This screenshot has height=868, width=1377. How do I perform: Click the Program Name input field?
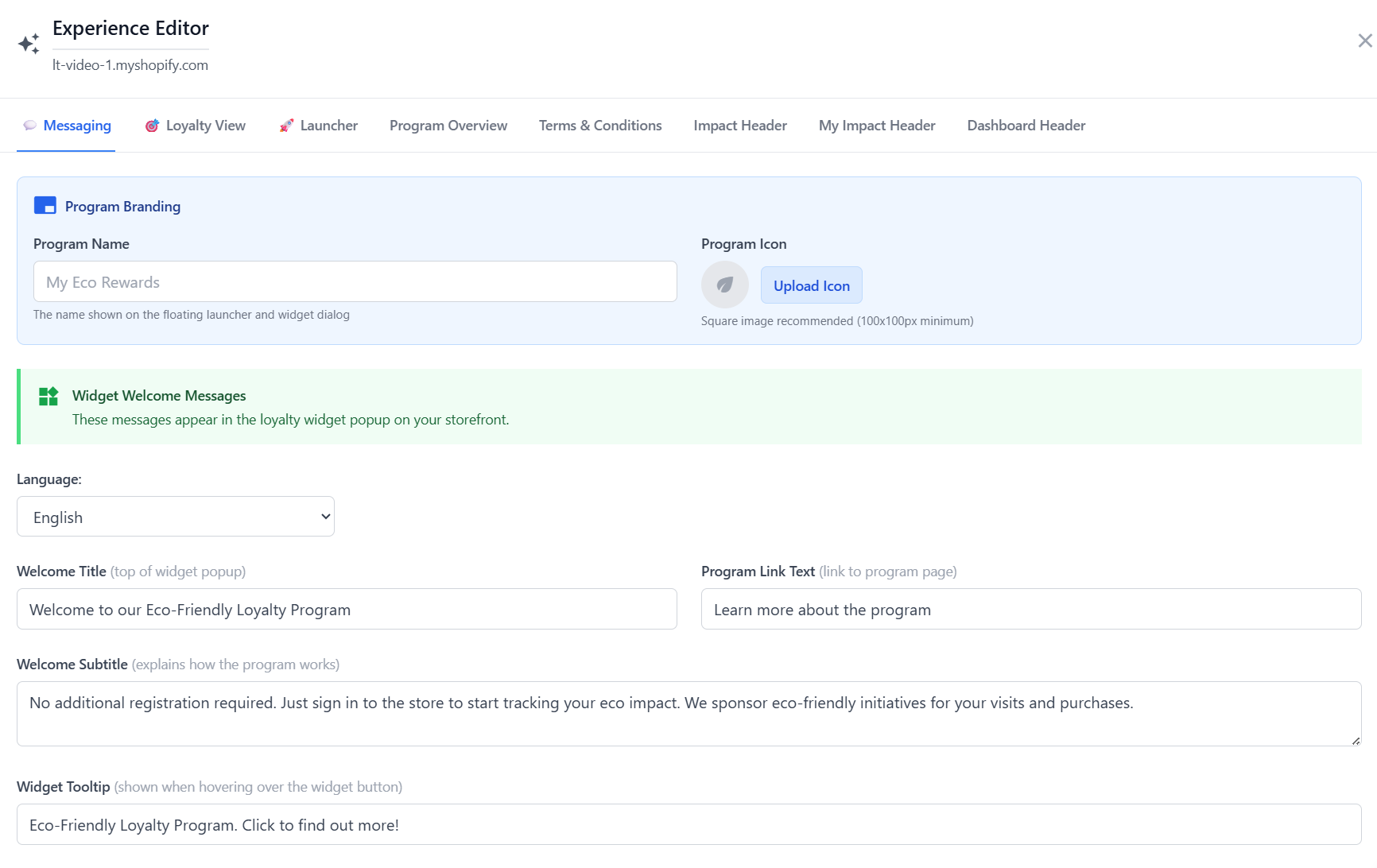(355, 281)
